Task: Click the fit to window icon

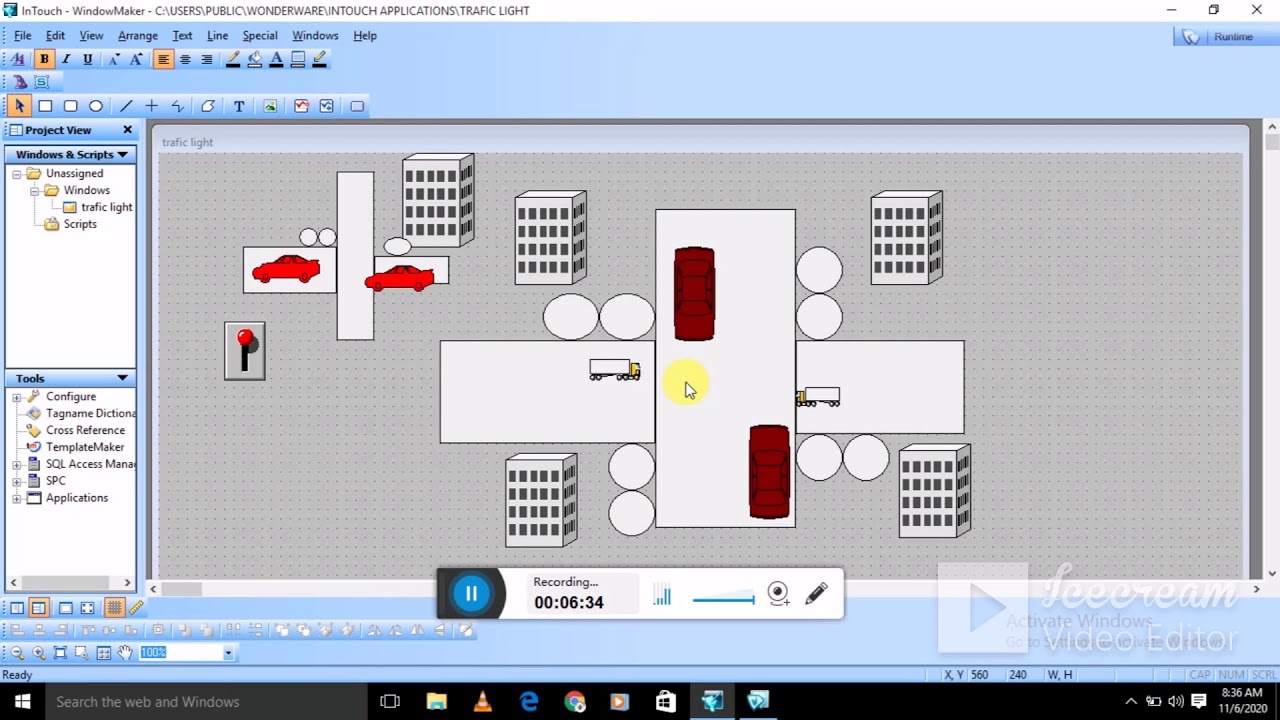Action: pyautogui.click(x=60, y=653)
